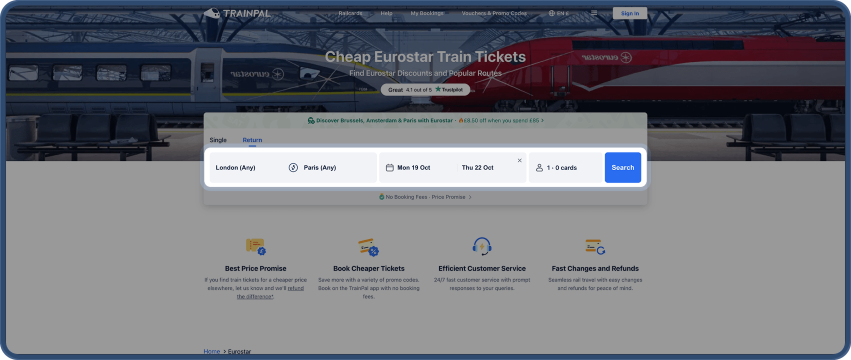Click the passenger person icon

(539, 168)
